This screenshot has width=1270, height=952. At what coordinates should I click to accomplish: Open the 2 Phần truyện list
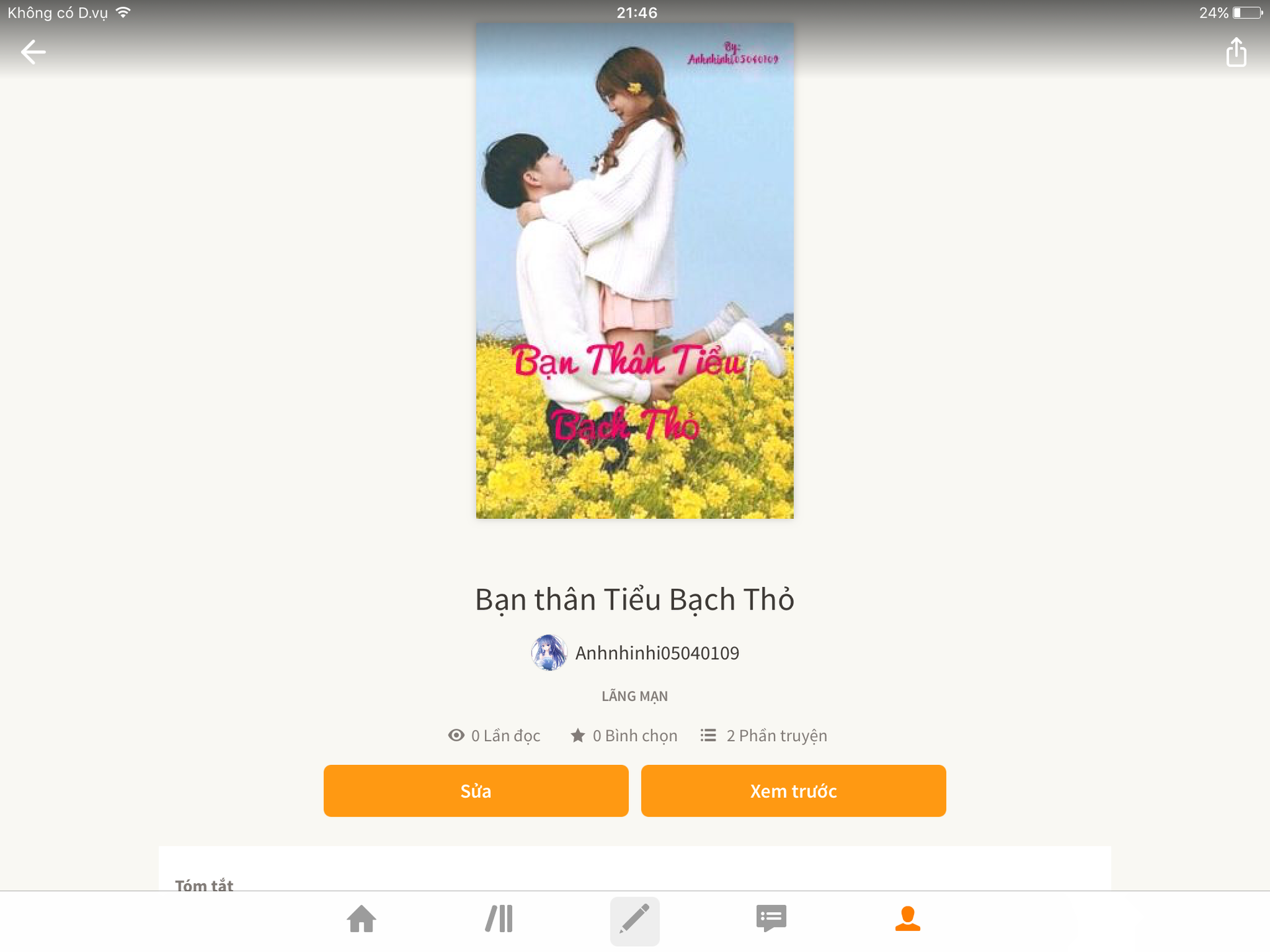coord(777,736)
